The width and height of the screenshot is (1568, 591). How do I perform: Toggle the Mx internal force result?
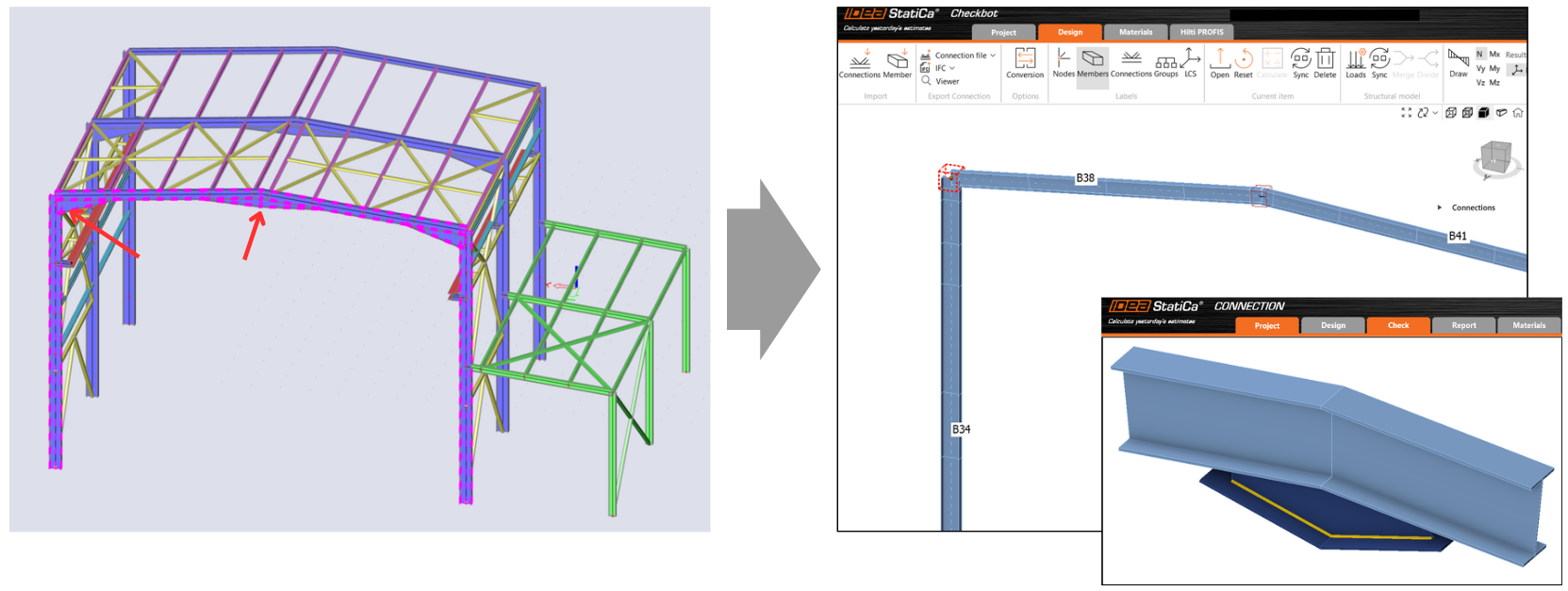click(x=1494, y=55)
